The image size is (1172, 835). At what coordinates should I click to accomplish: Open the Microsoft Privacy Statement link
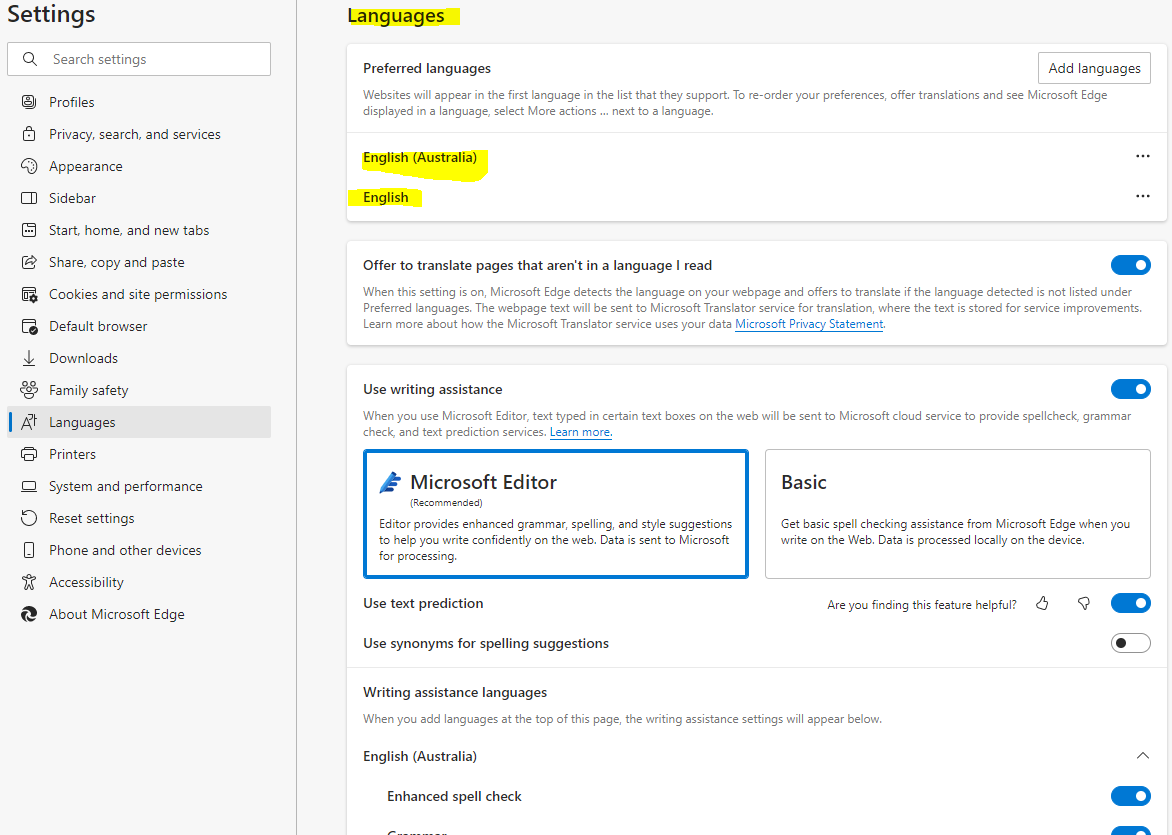click(x=809, y=324)
